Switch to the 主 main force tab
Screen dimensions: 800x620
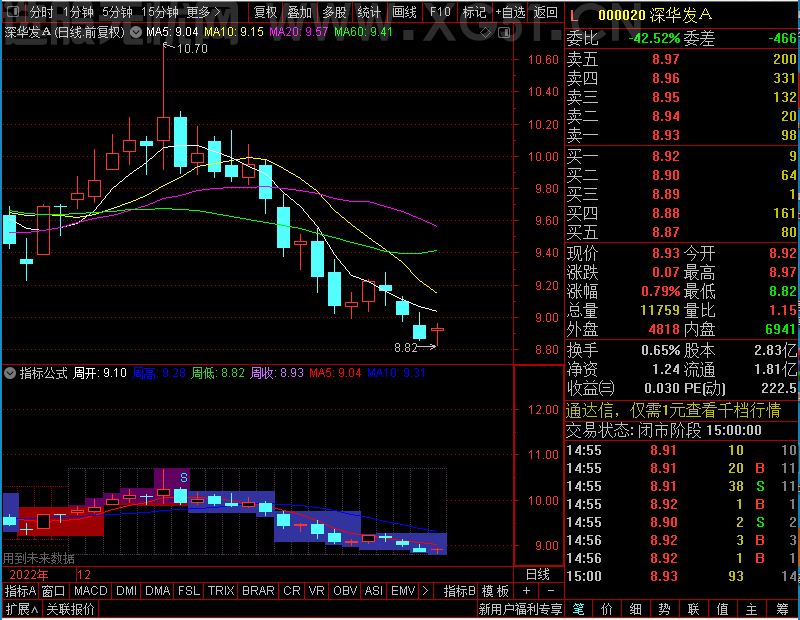point(752,609)
